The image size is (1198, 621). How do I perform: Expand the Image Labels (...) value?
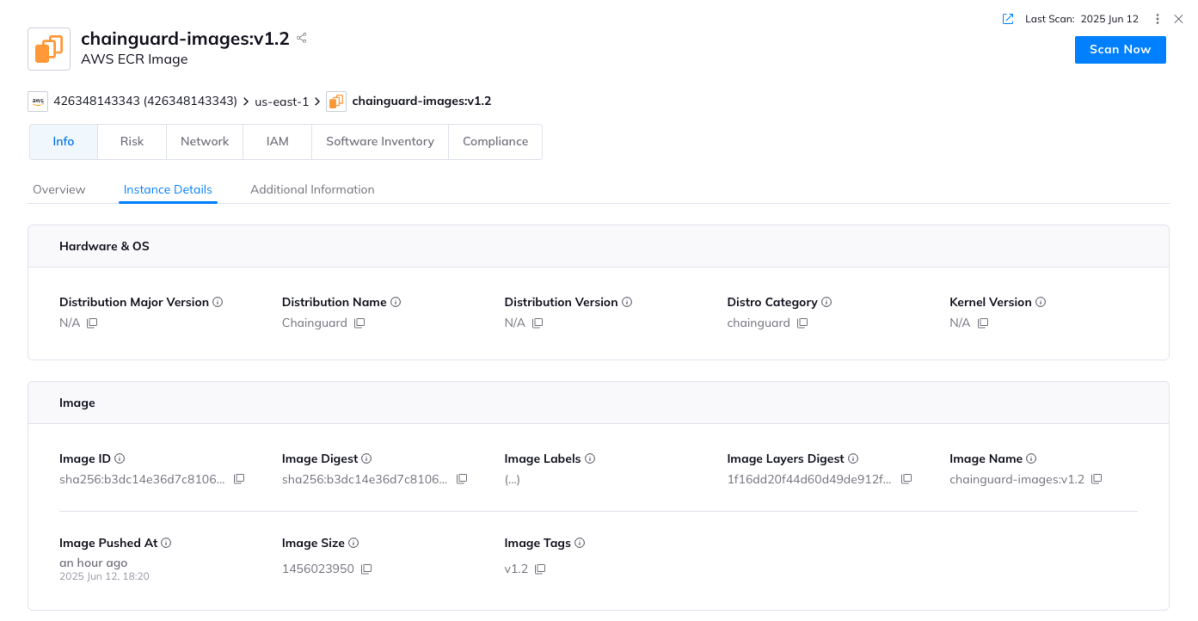(x=512, y=480)
